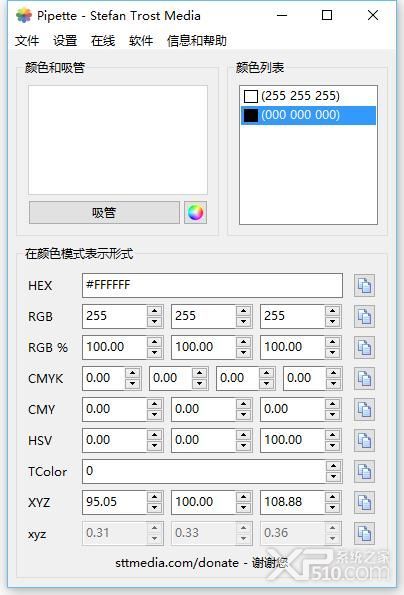Viewport: 404px width, 595px height.
Task: Open the 文件 menu
Action: pos(27,40)
